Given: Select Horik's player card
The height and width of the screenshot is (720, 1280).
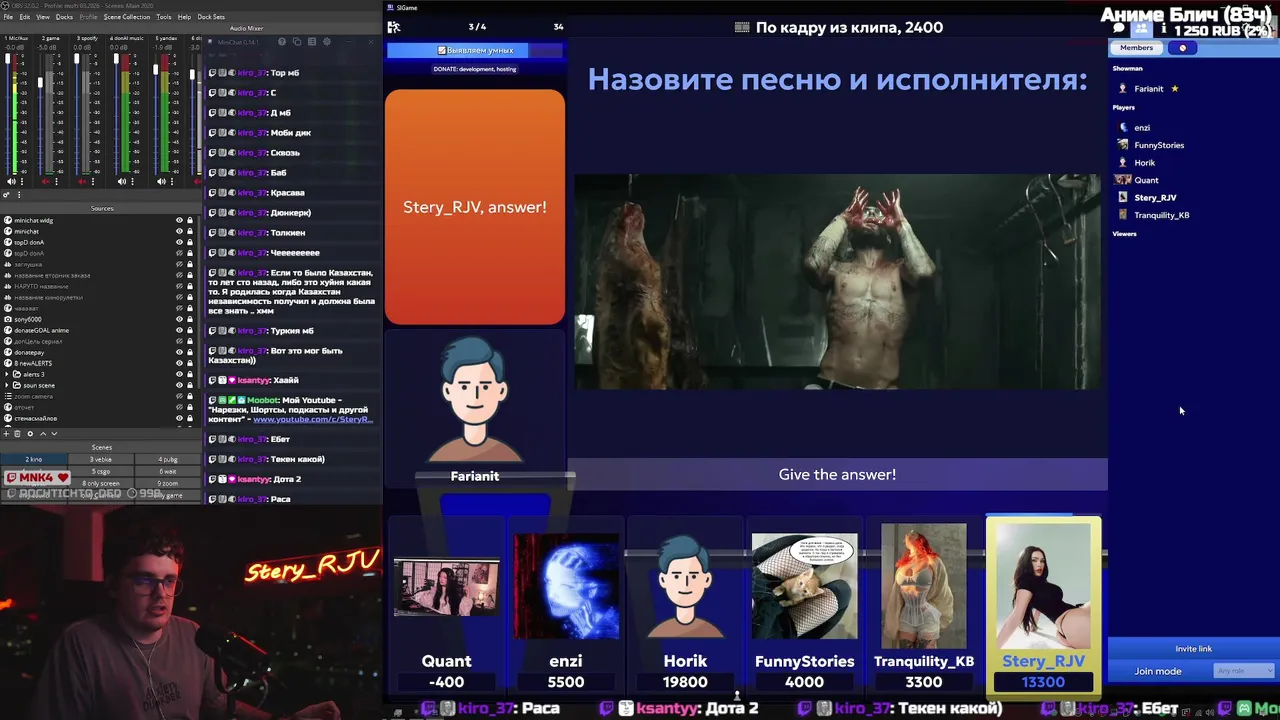Looking at the screenshot, I should click(x=685, y=605).
